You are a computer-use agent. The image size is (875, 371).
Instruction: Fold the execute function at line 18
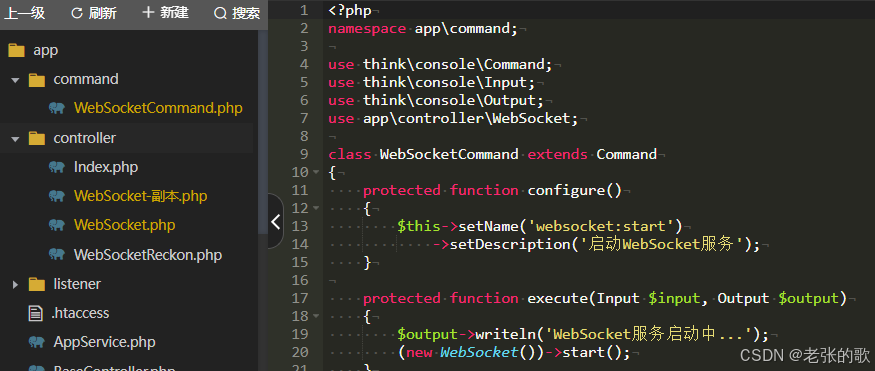click(x=316, y=316)
